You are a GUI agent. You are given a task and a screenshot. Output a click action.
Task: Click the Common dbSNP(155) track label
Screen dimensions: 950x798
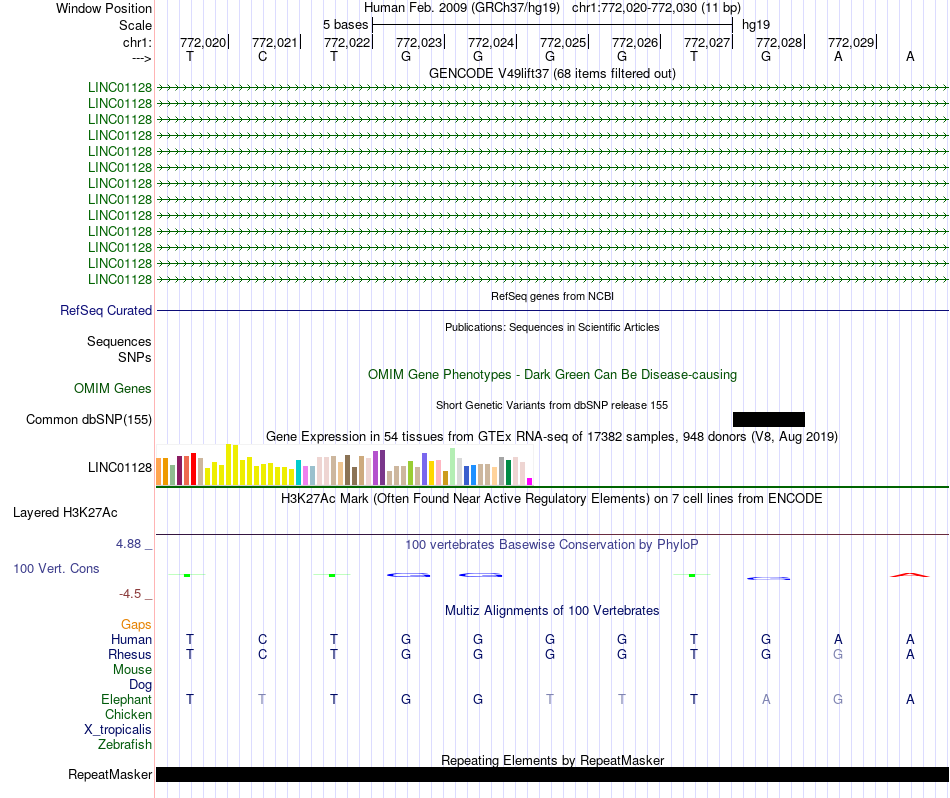89,419
